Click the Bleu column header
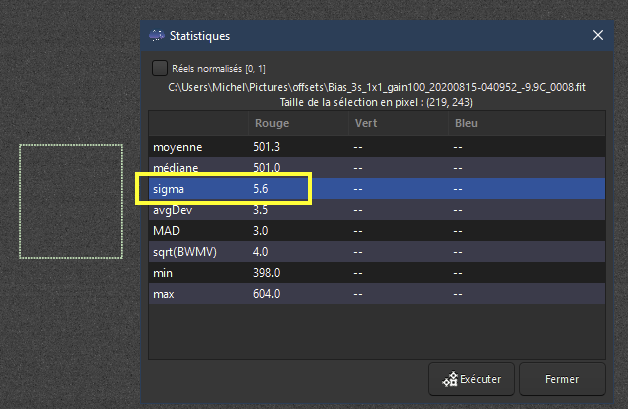Screen dimensions: 628x409 pos(466,124)
